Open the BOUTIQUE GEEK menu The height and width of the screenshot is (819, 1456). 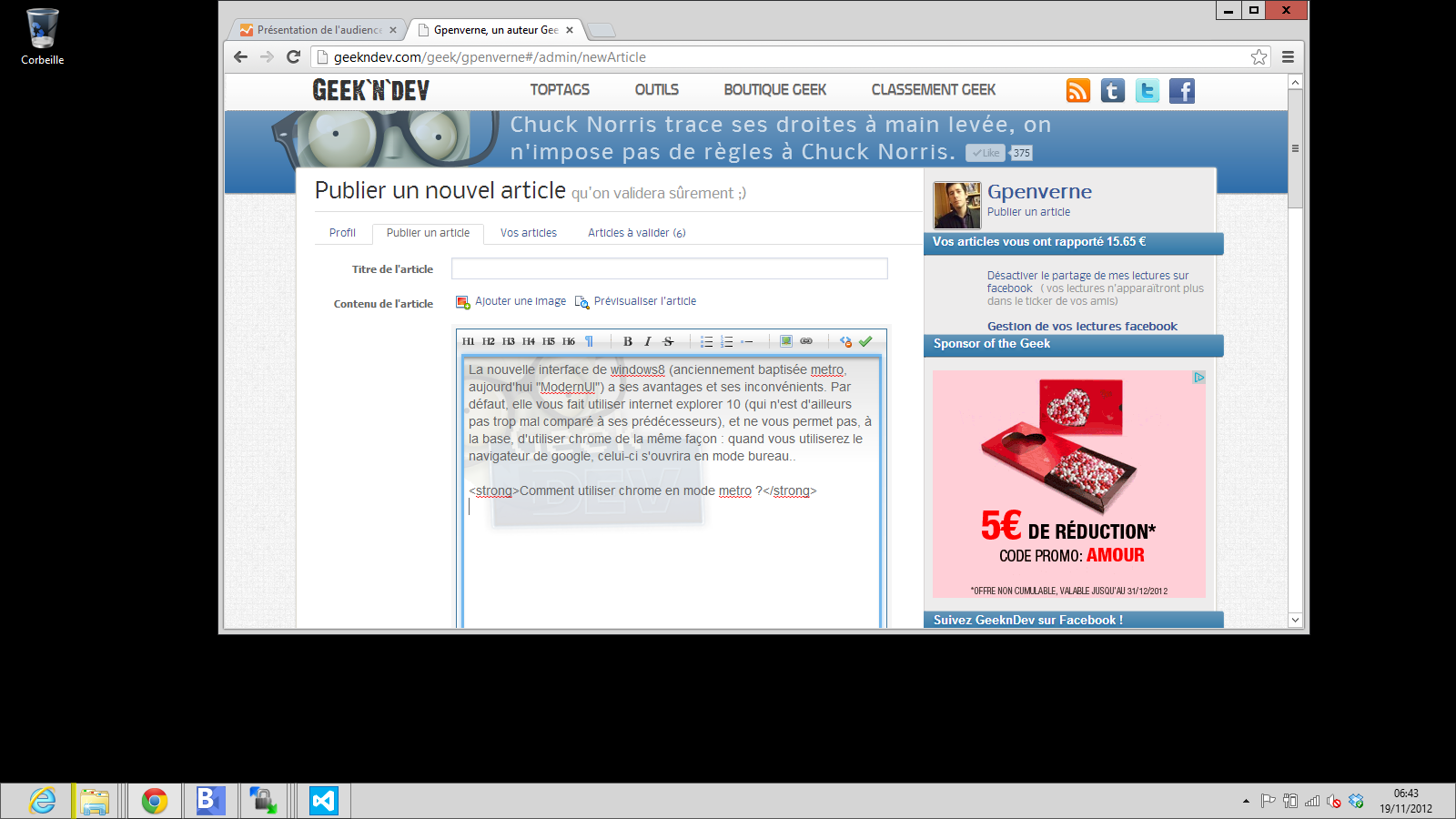[x=774, y=90]
